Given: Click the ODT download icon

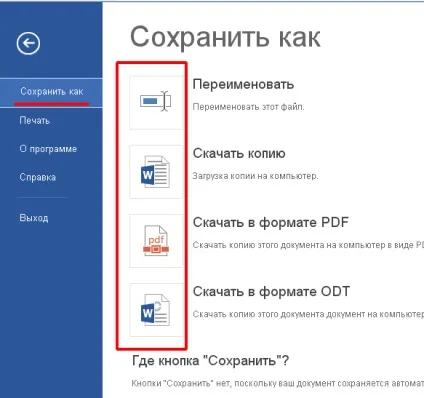Looking at the screenshot, I should (156, 310).
